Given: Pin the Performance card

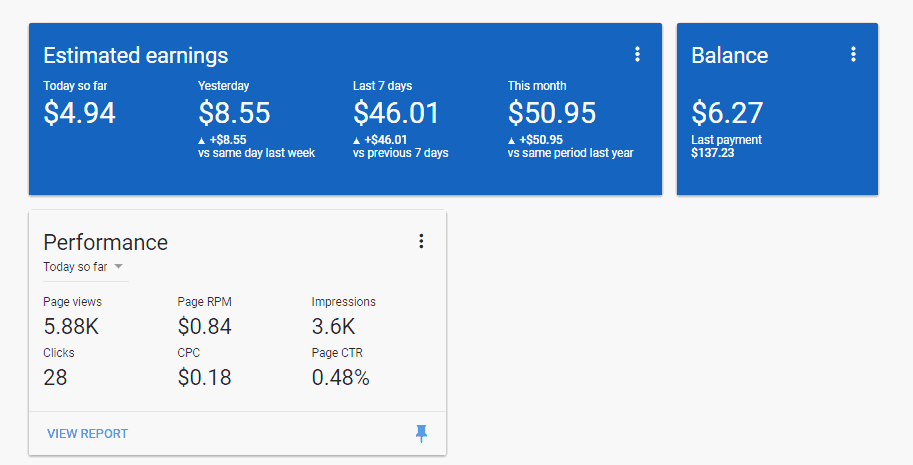Looking at the screenshot, I should [421, 433].
